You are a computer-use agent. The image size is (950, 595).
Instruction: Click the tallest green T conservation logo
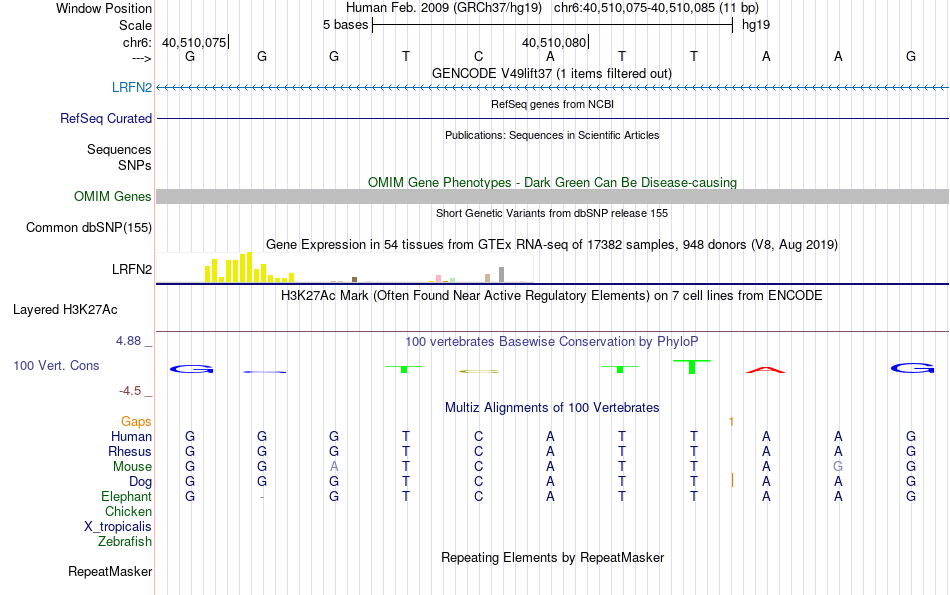click(x=692, y=367)
